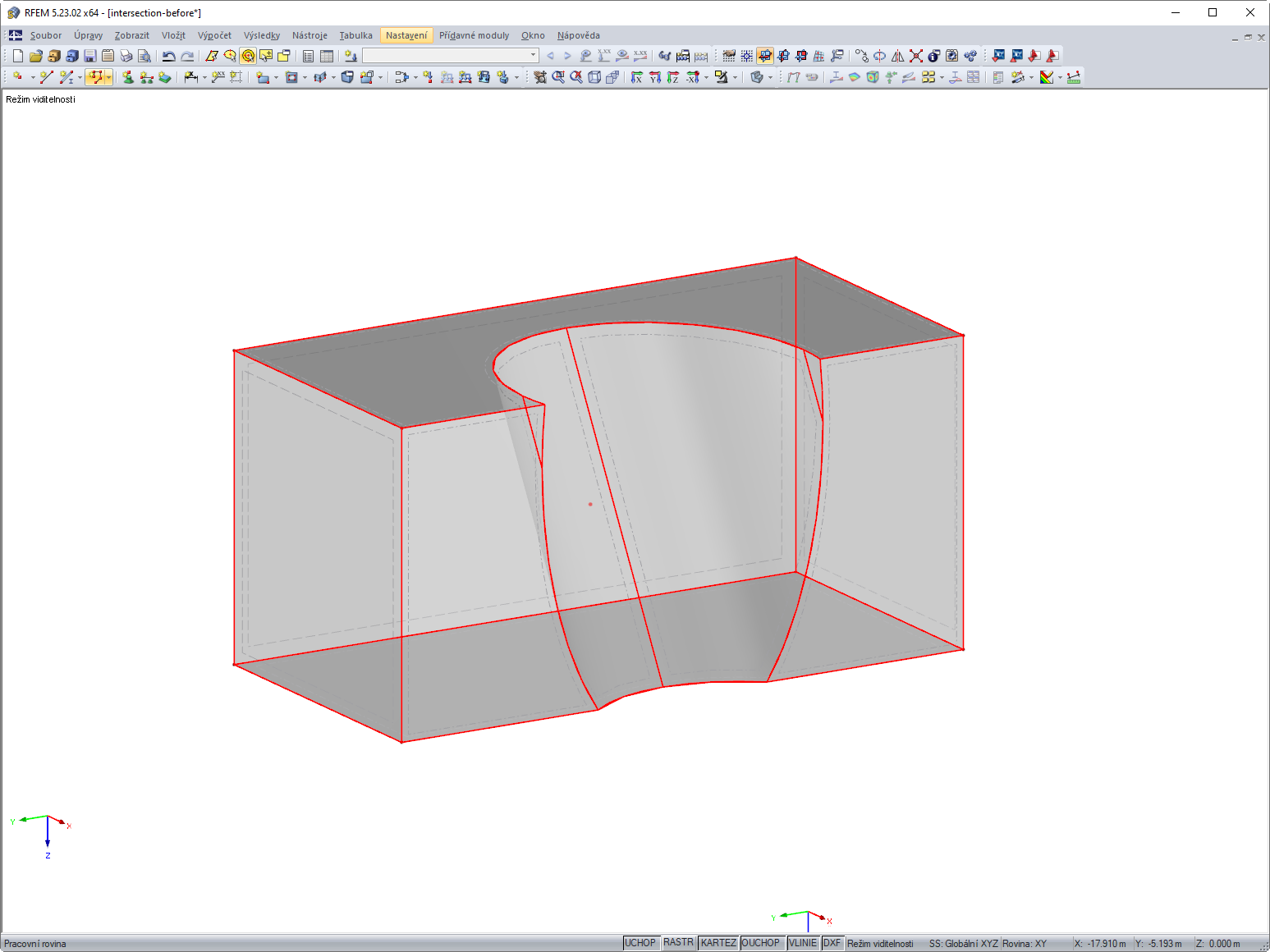Toggle KARTEZ mode in status bar

718,943
